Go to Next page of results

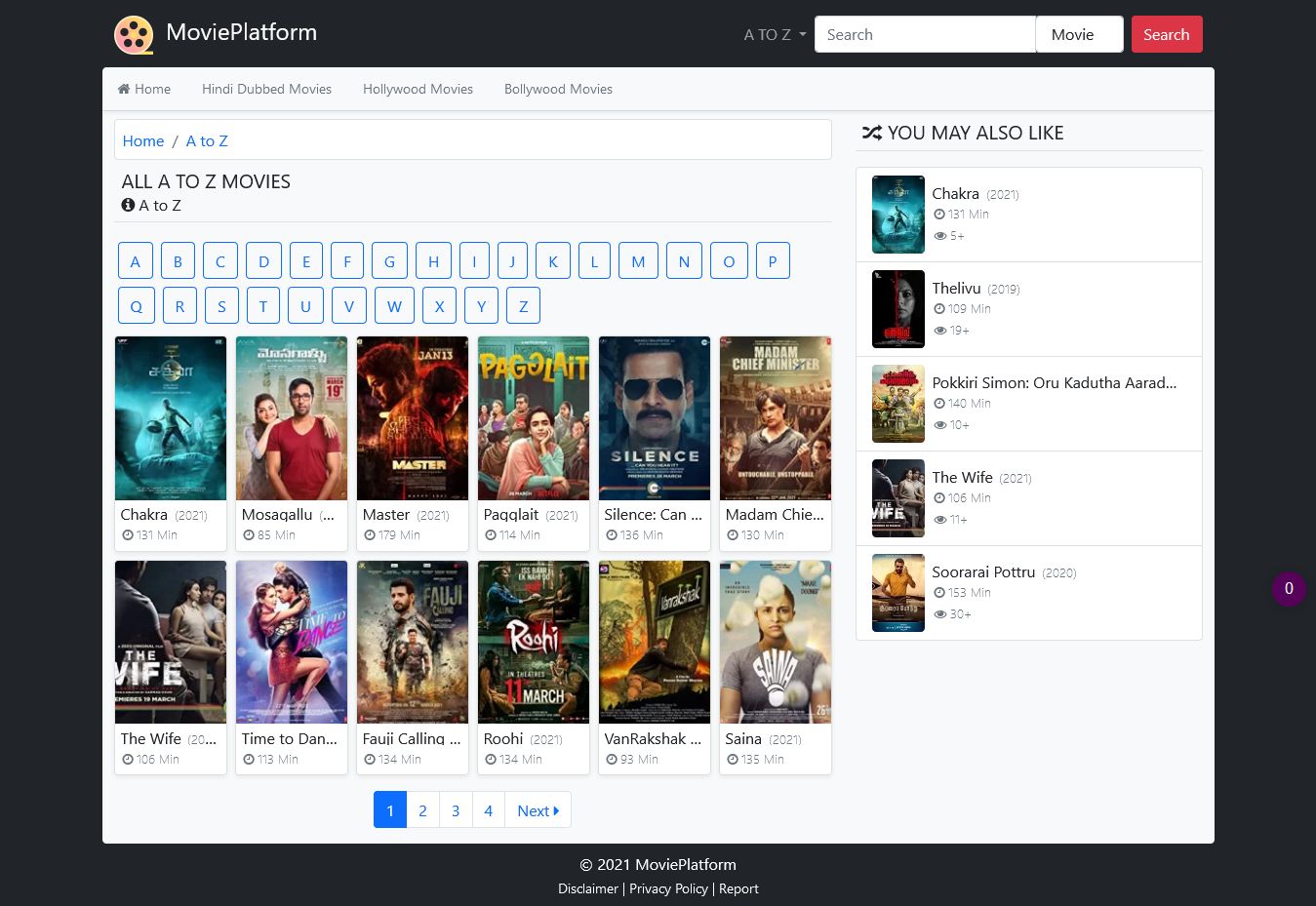[538, 810]
